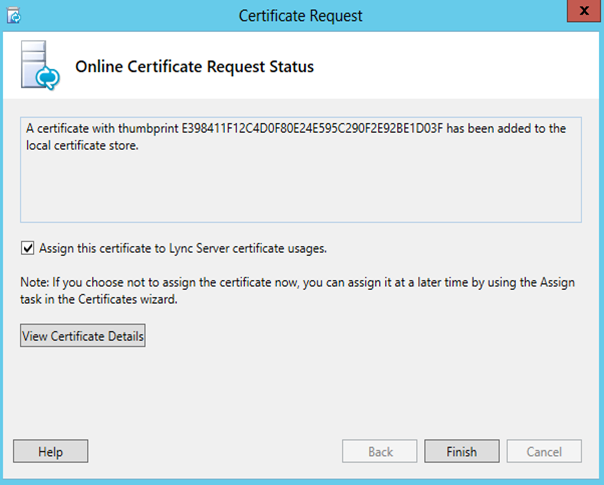Open View Certificate Details
The width and height of the screenshot is (604, 485).
[83, 336]
